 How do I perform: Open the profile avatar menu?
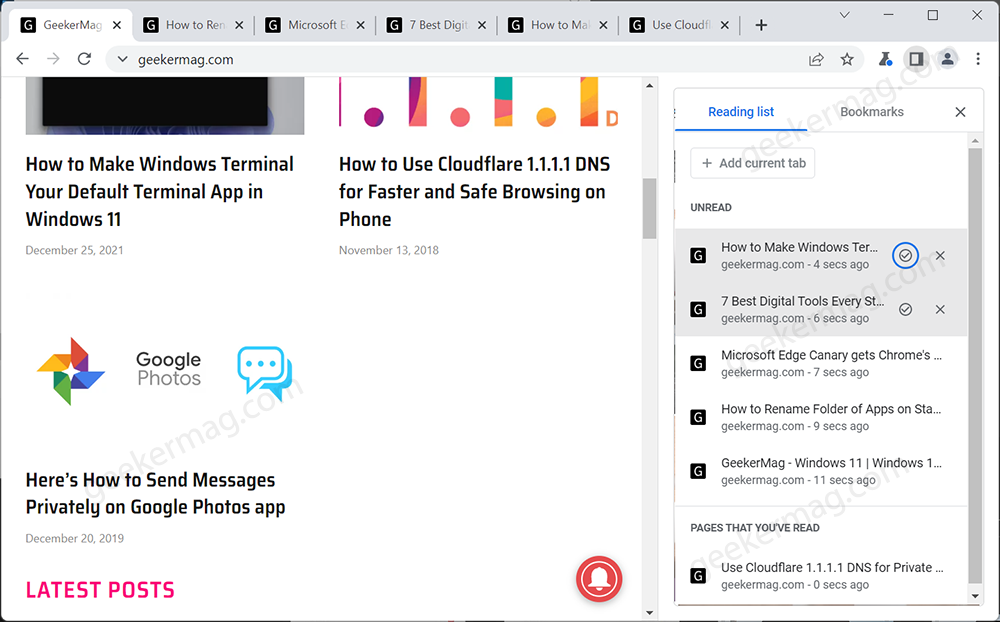pyautogui.click(x=948, y=59)
